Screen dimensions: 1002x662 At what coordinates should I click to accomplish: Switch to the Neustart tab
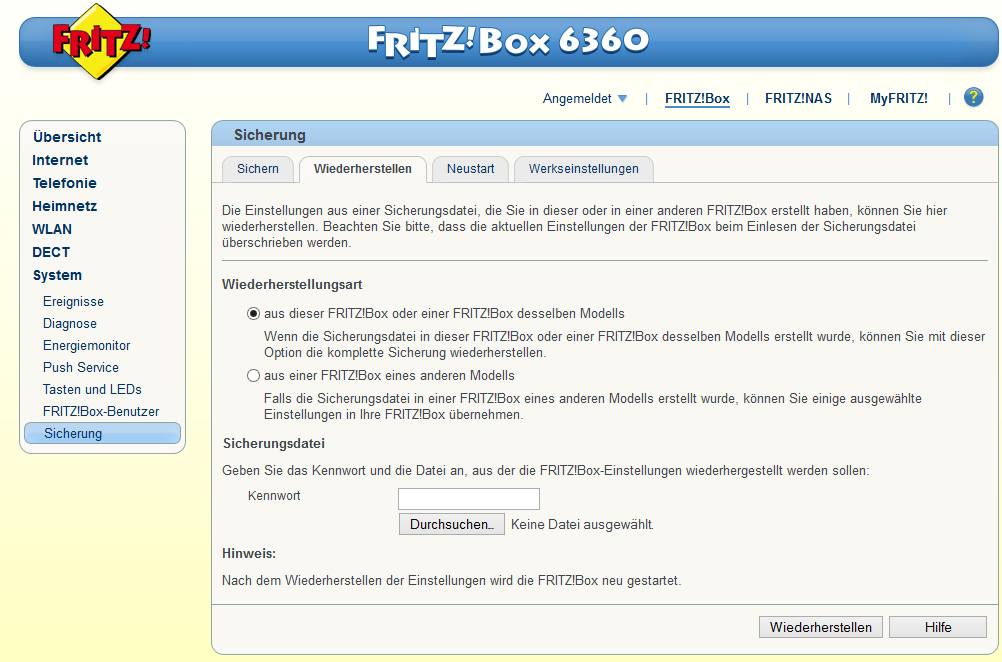(470, 169)
